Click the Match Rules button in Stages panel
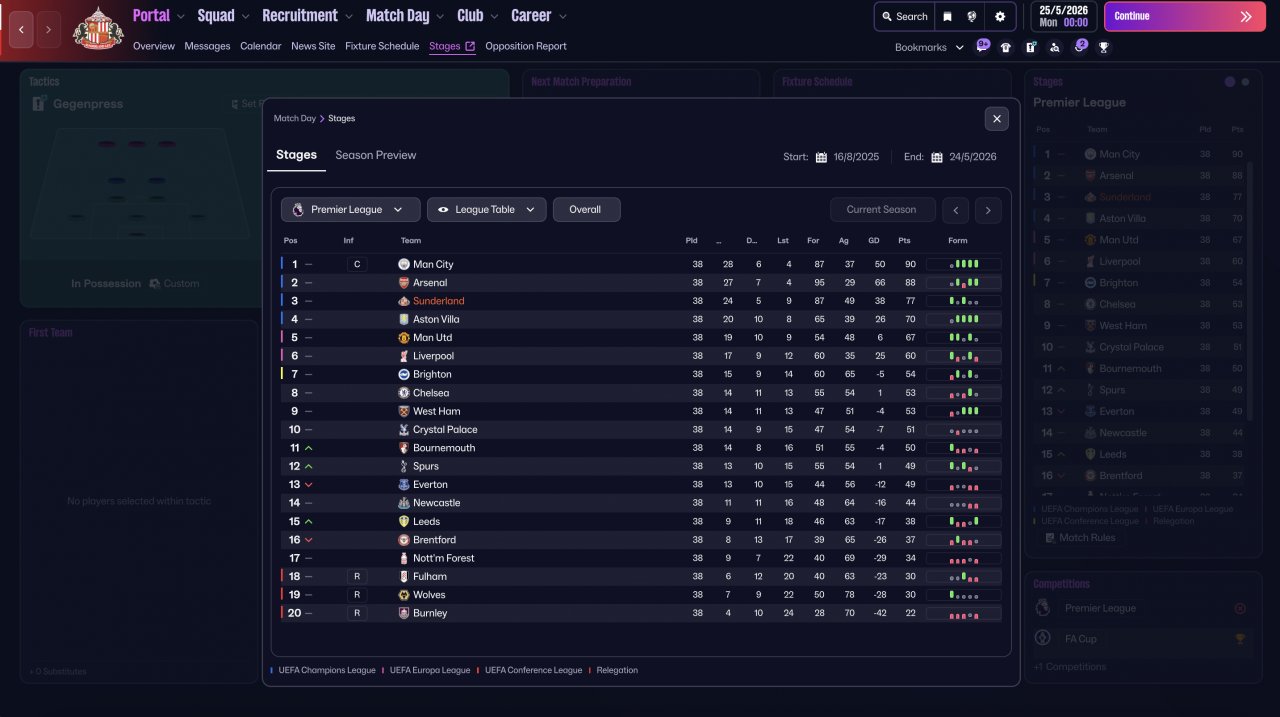The height and width of the screenshot is (717, 1280). click(1080, 538)
